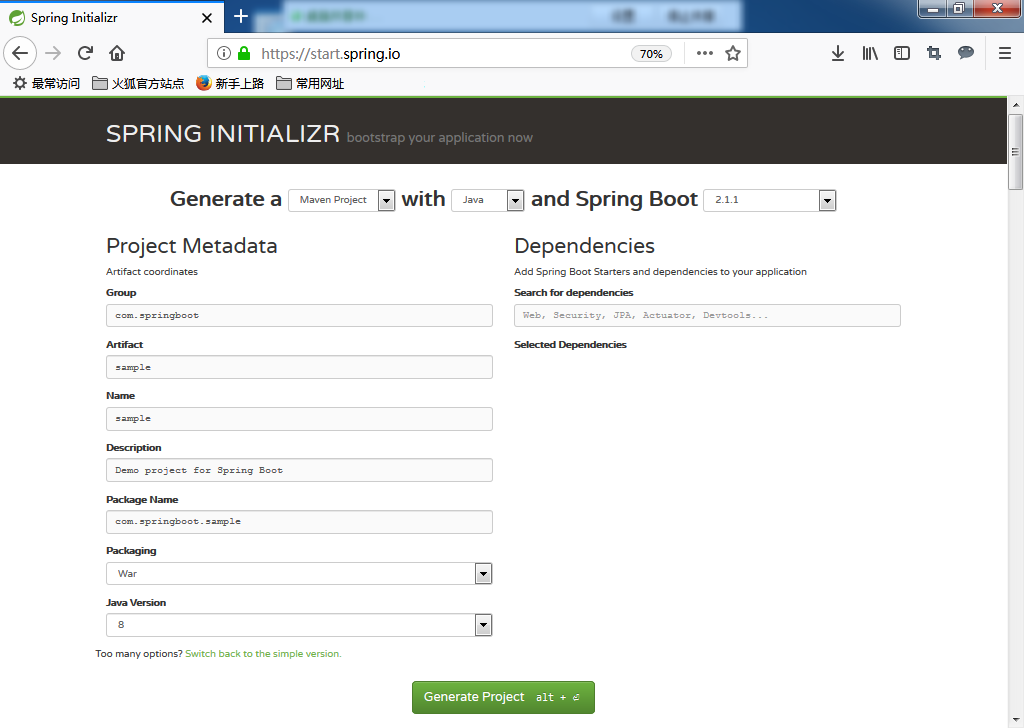The width and height of the screenshot is (1024, 728).
Task: Expand the Spring Boot 2.1.1 version dropdown
Action: coord(769,200)
